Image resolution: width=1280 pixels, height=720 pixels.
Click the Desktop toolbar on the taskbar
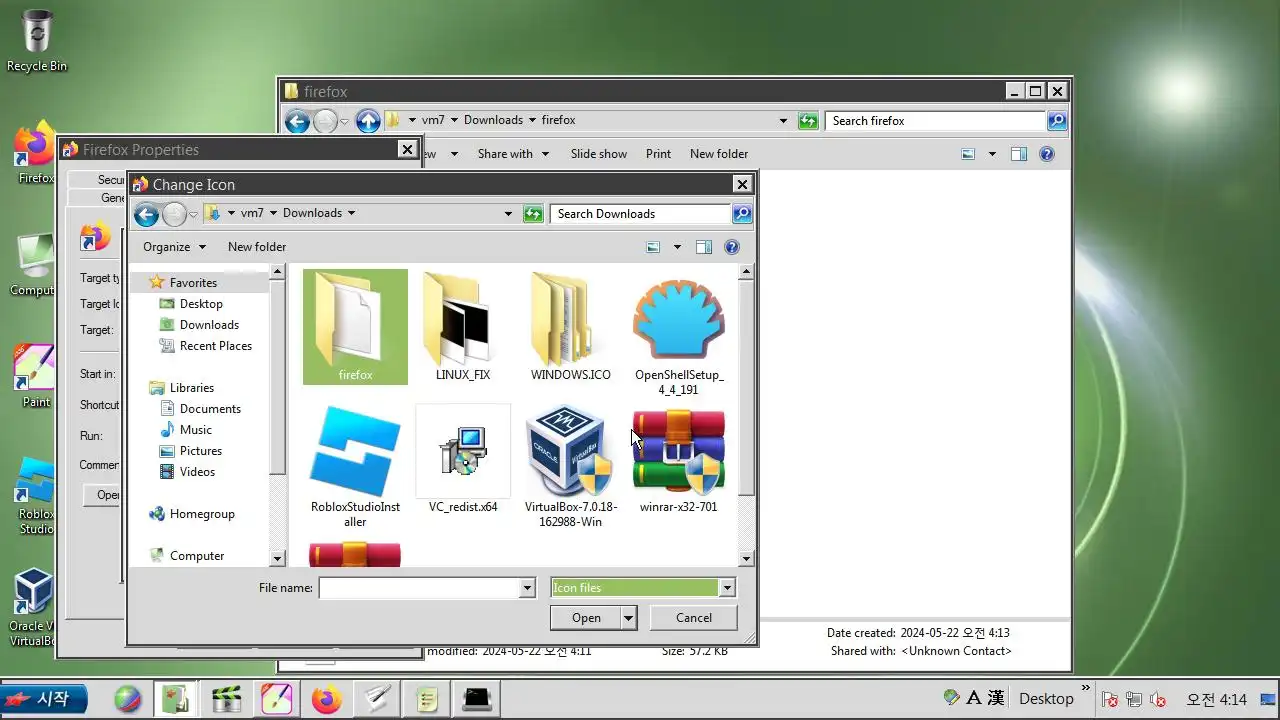point(1046,699)
